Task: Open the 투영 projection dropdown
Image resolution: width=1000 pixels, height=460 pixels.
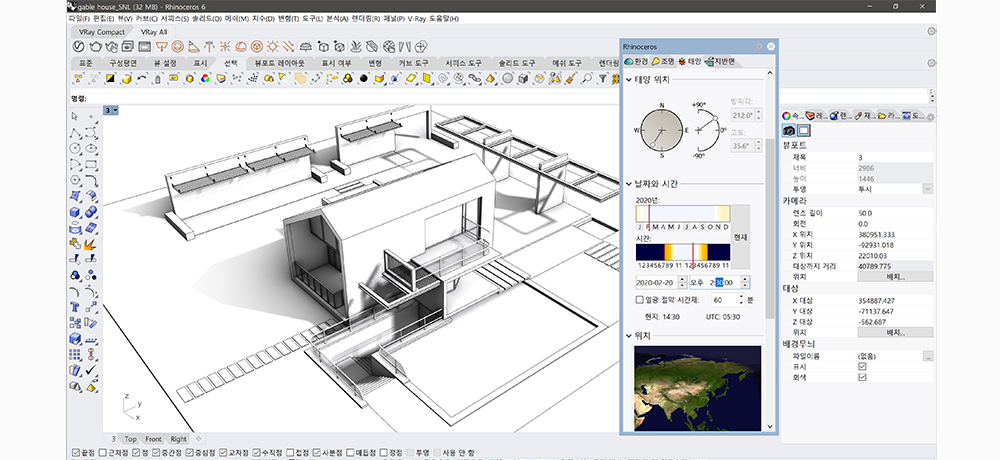Action: coord(928,189)
